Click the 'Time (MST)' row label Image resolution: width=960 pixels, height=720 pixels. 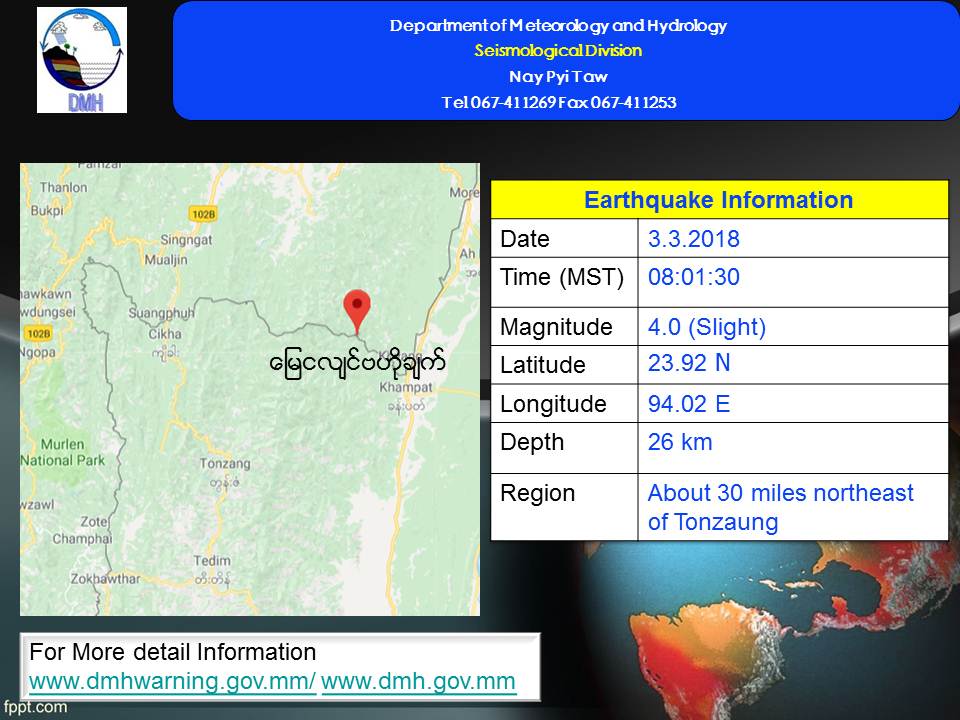(562, 277)
